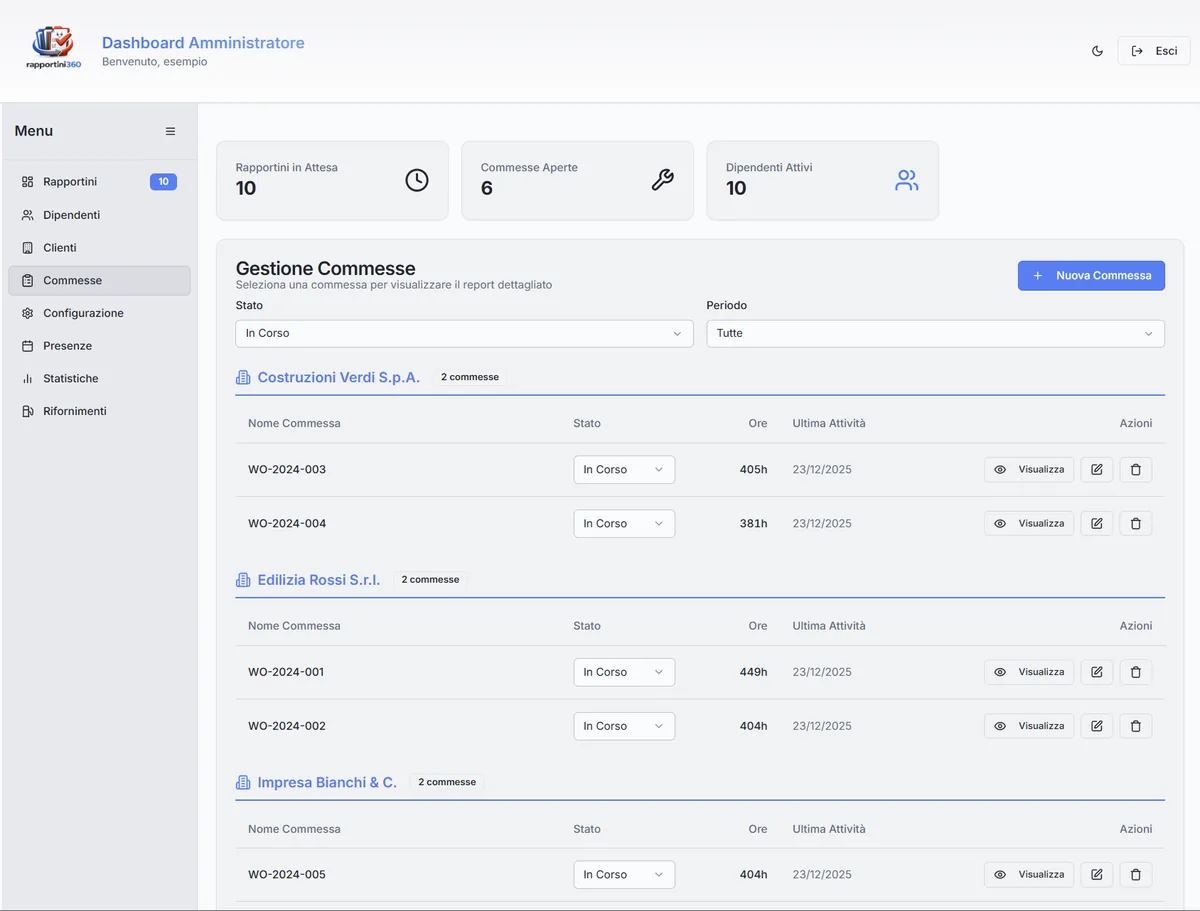Viewport: 1200px width, 911px height.
Task: Click the Ore column header under Costruzioni Verdi
Action: pos(758,423)
